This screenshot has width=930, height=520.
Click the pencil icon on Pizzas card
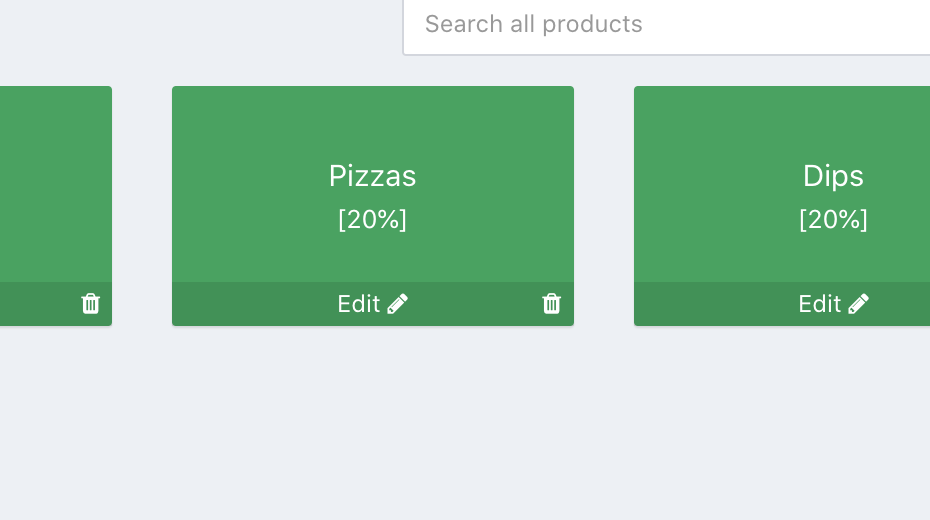pyautogui.click(x=398, y=304)
